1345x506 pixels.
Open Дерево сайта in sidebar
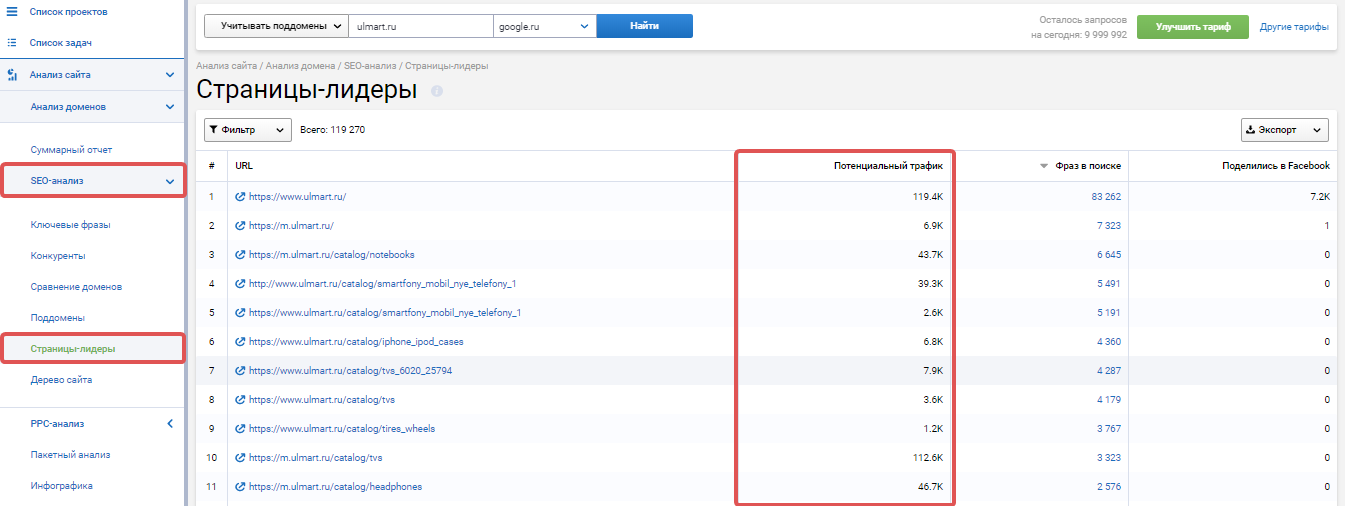[62, 380]
